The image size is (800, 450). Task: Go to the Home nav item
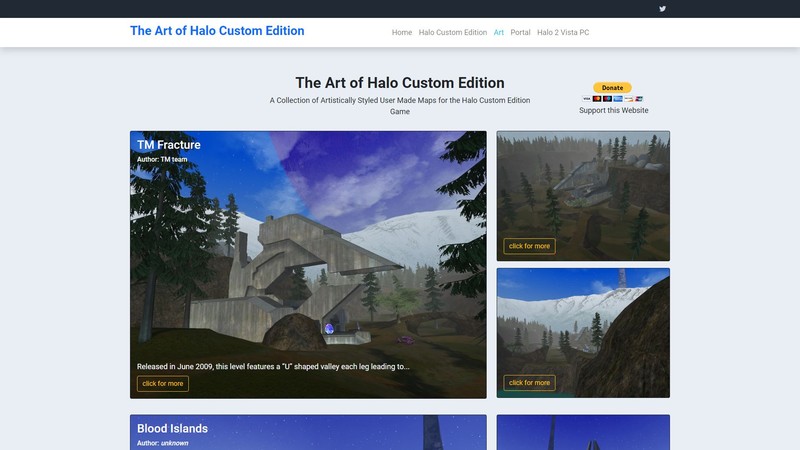click(402, 32)
